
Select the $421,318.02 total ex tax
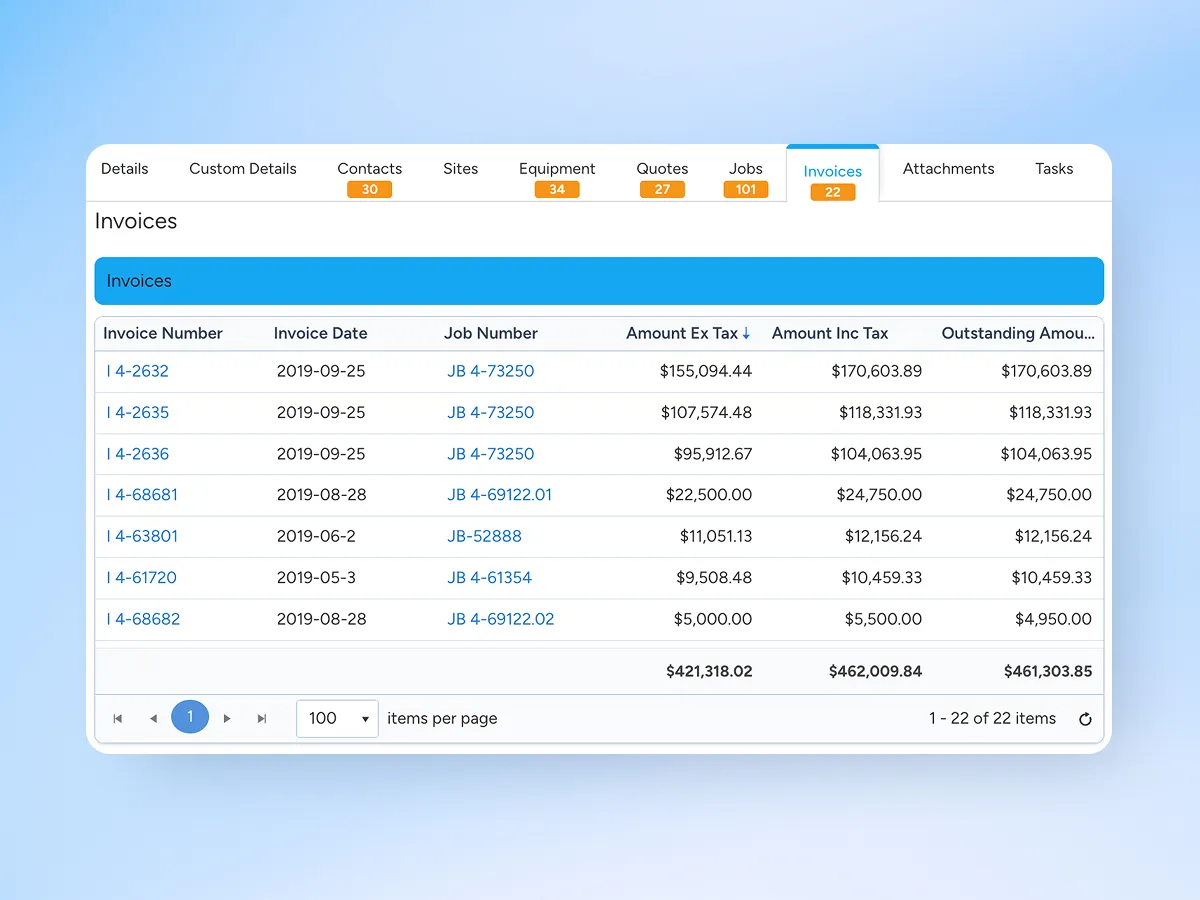point(709,672)
